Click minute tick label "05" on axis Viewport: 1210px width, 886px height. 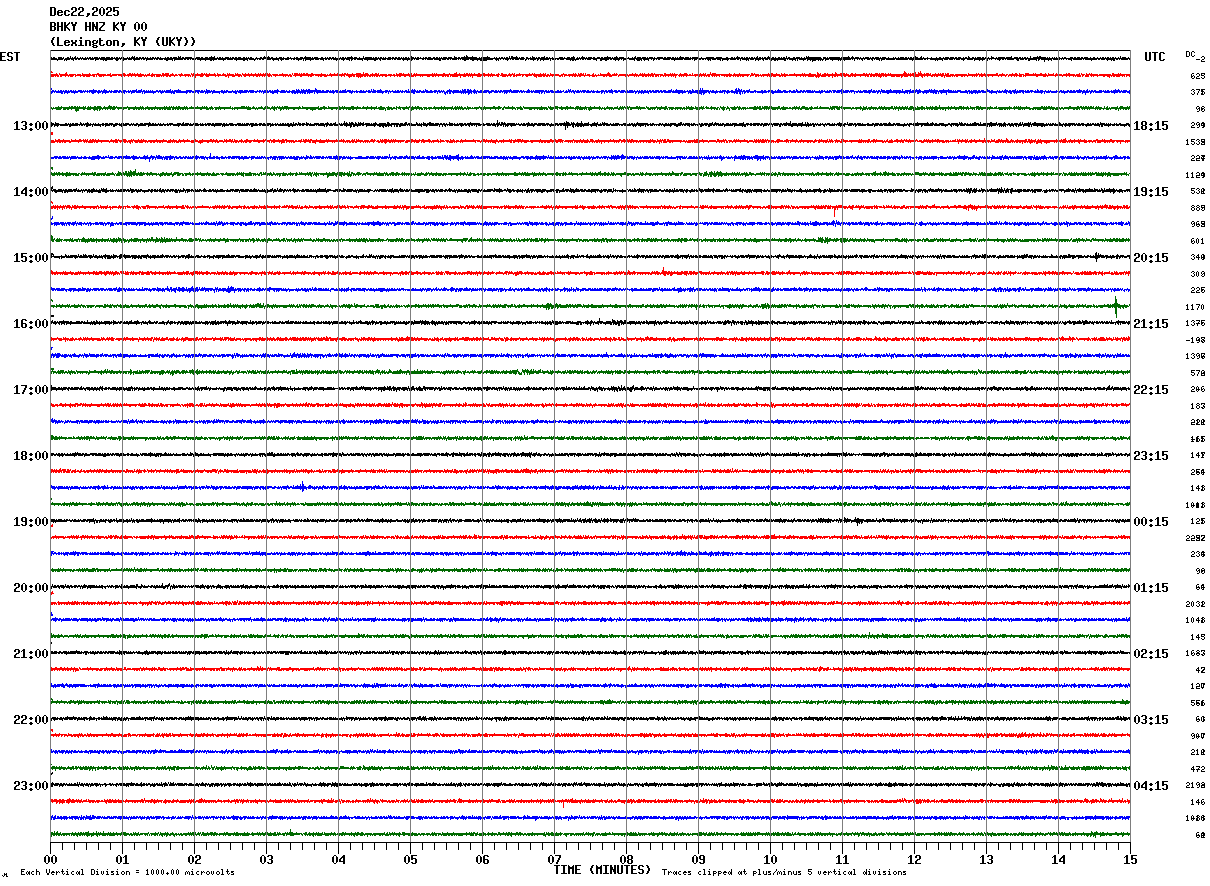[x=410, y=859]
